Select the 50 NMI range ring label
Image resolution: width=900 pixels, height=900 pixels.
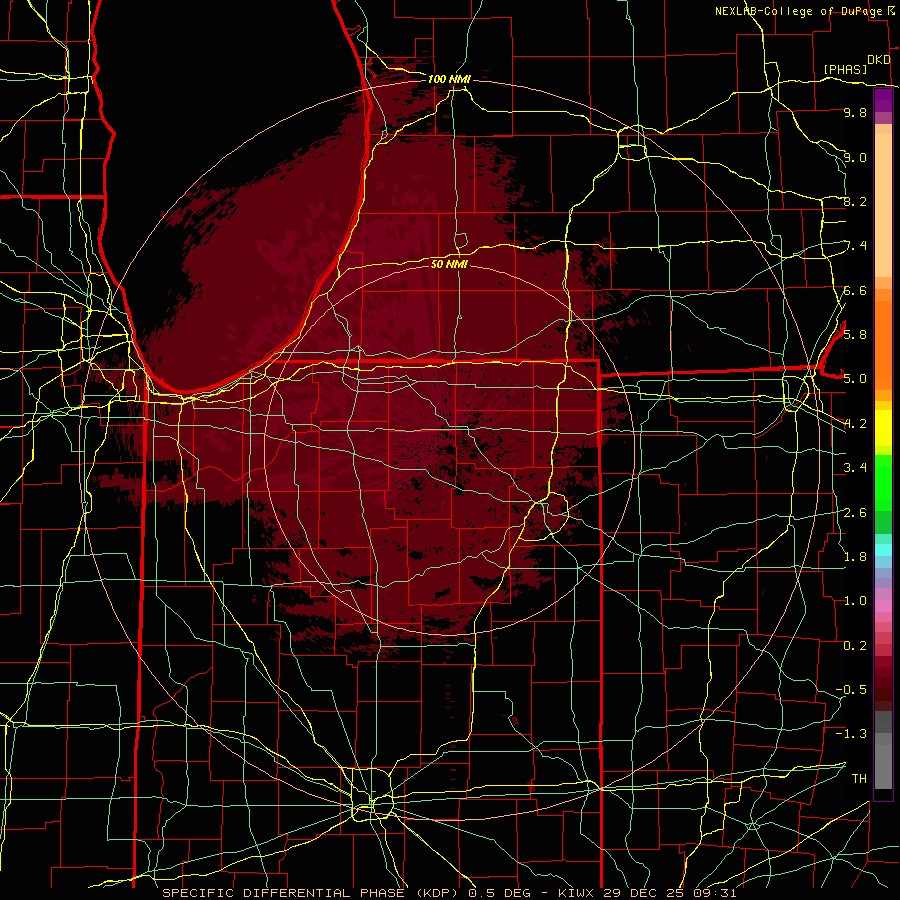(x=449, y=264)
